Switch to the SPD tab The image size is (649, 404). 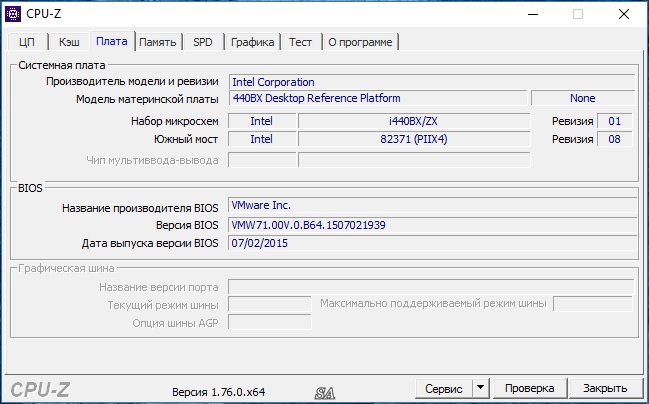click(203, 41)
